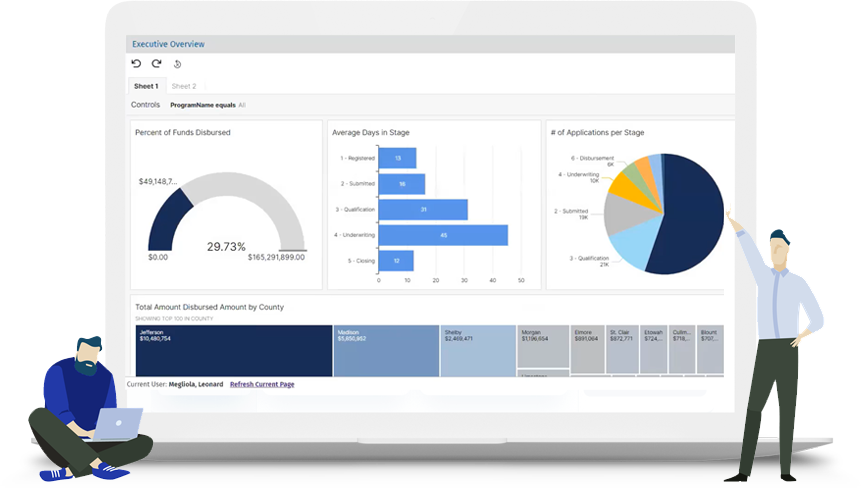This screenshot has height=488, width=861.
Task: Switch to the Sheet 1 tab
Action: coord(146,87)
